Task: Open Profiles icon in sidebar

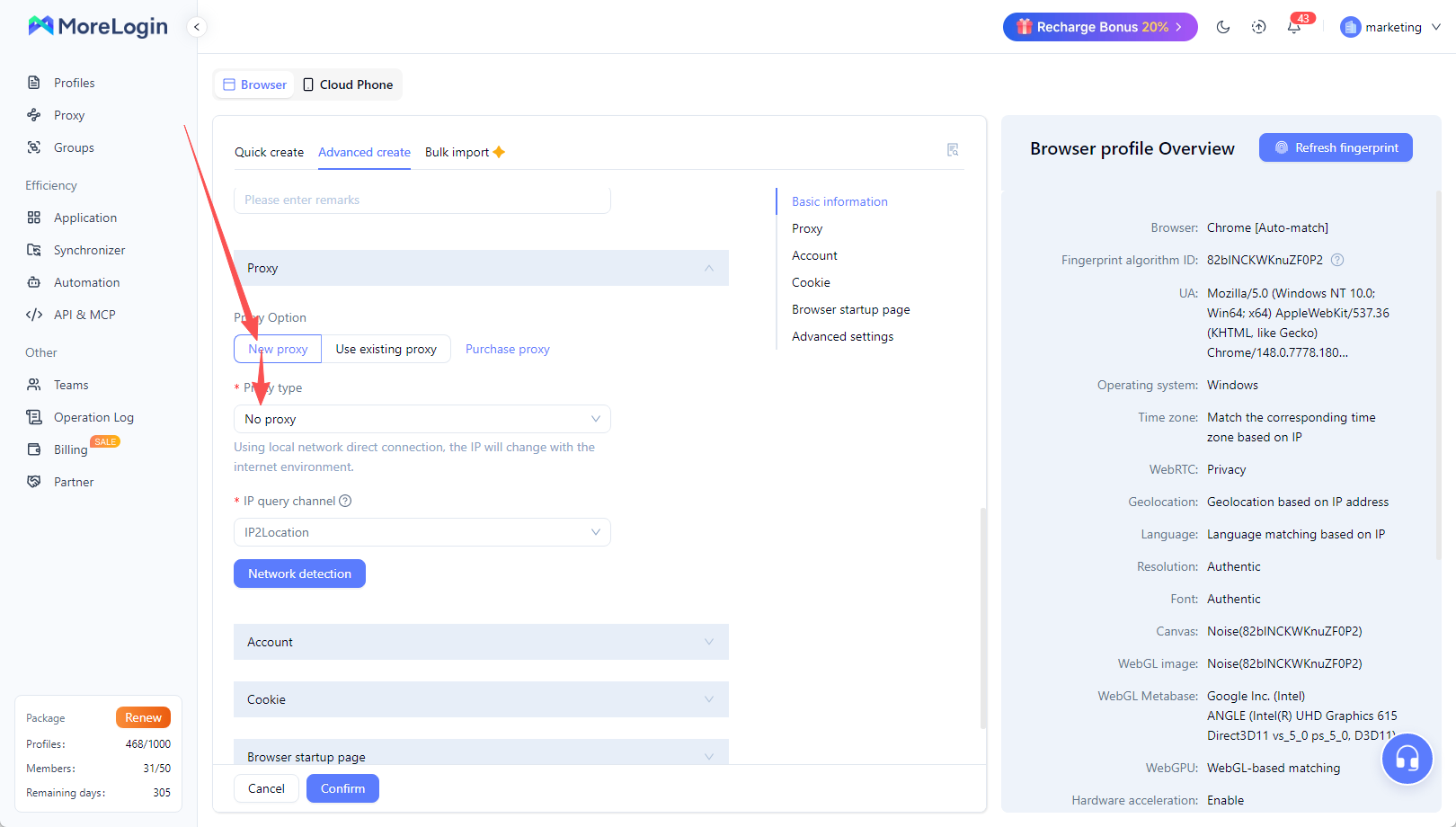Action: pyautogui.click(x=34, y=83)
